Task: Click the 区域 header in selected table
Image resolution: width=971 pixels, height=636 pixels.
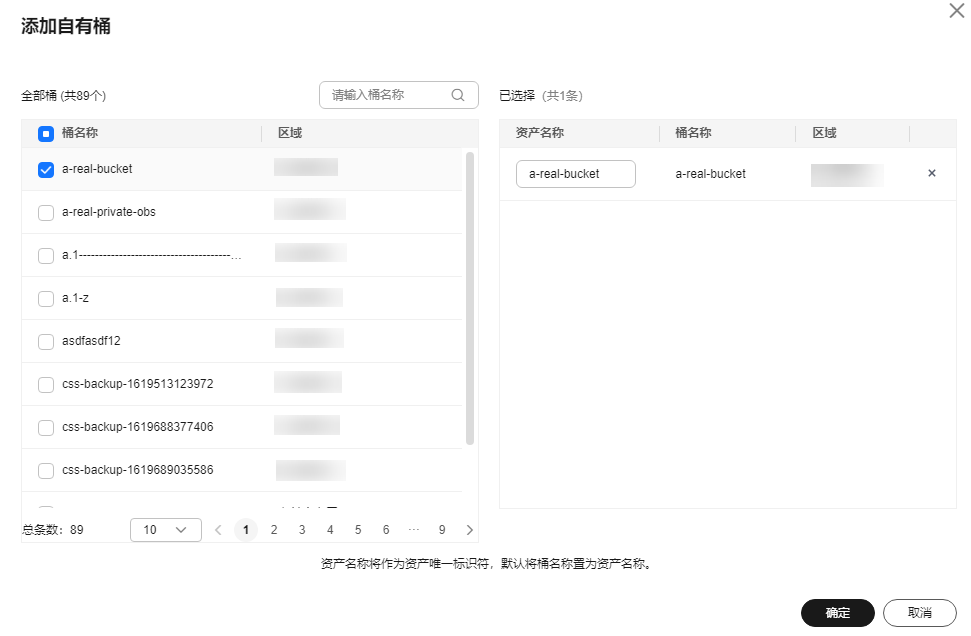Action: pyautogui.click(x=824, y=133)
